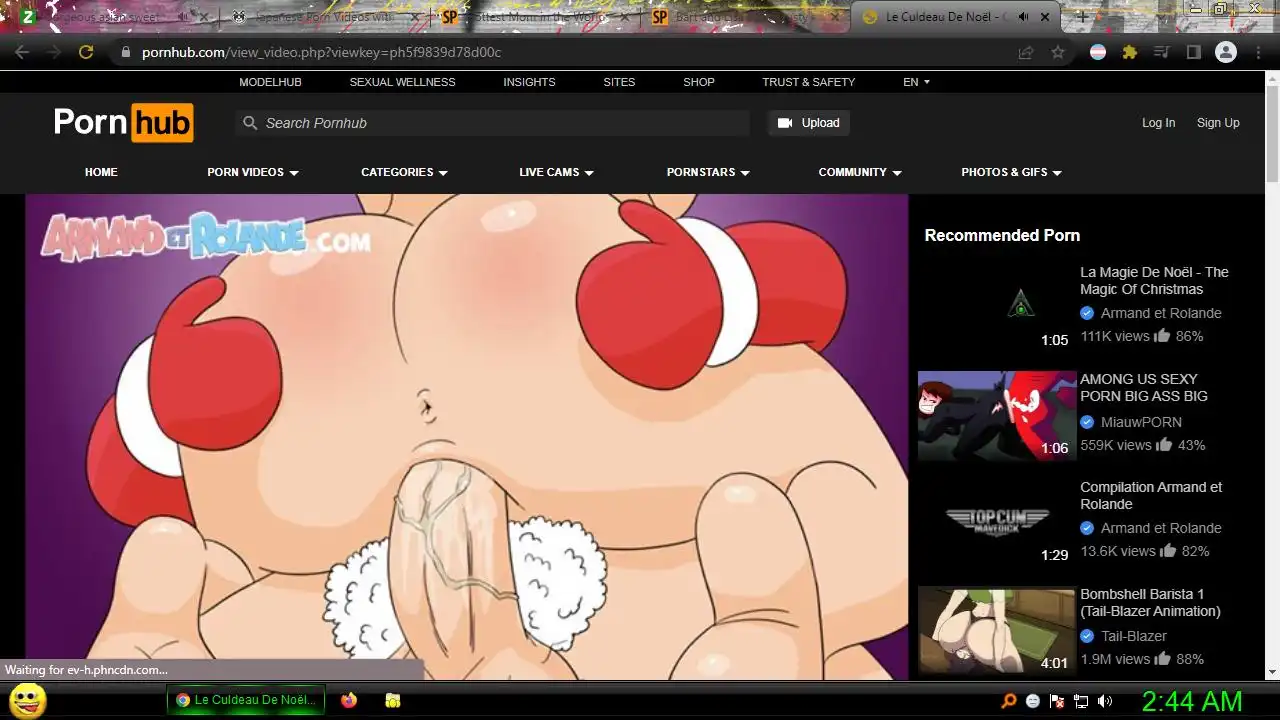The image size is (1280, 720).
Task: View site info via the padlock icon
Action: tap(125, 52)
